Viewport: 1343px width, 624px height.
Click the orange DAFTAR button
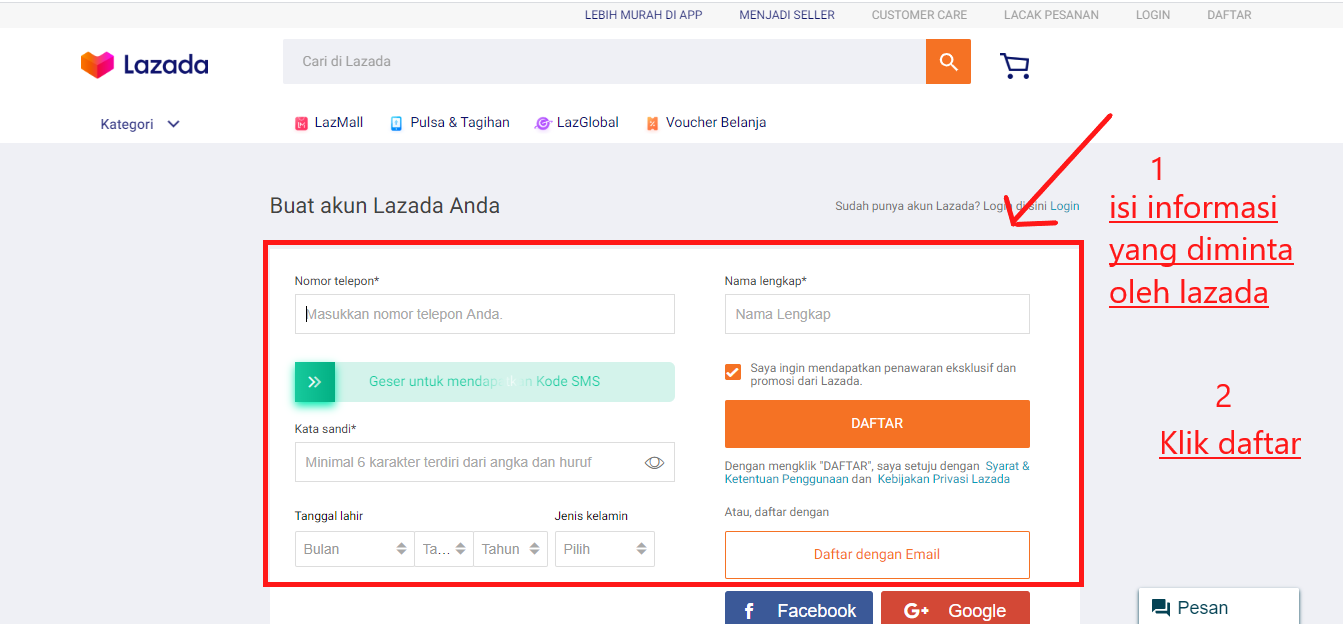[877, 424]
